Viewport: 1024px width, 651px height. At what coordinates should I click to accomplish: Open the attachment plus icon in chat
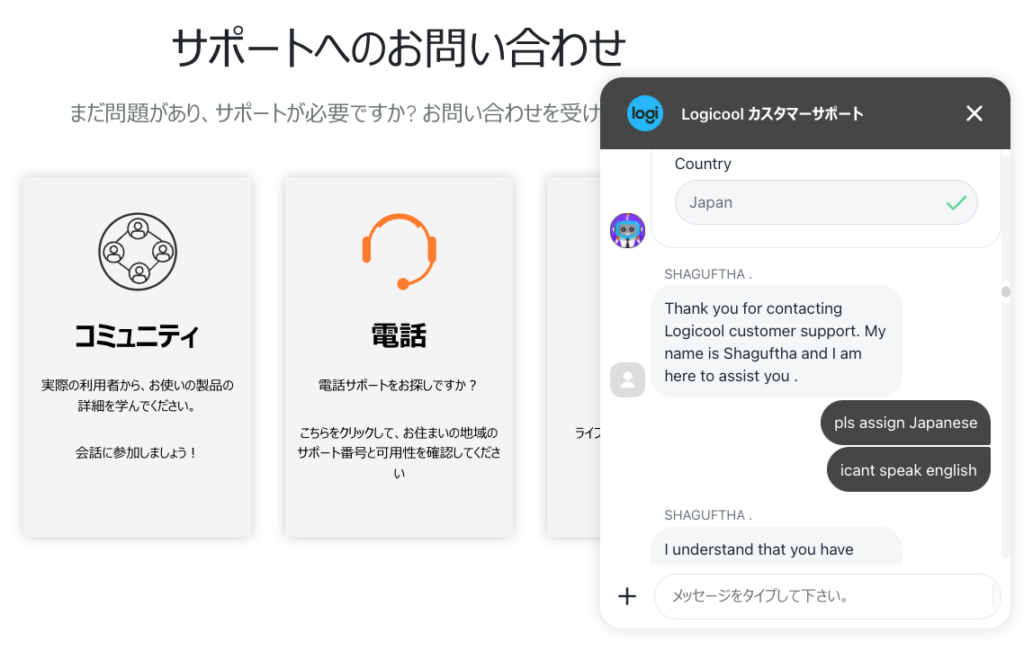627,596
